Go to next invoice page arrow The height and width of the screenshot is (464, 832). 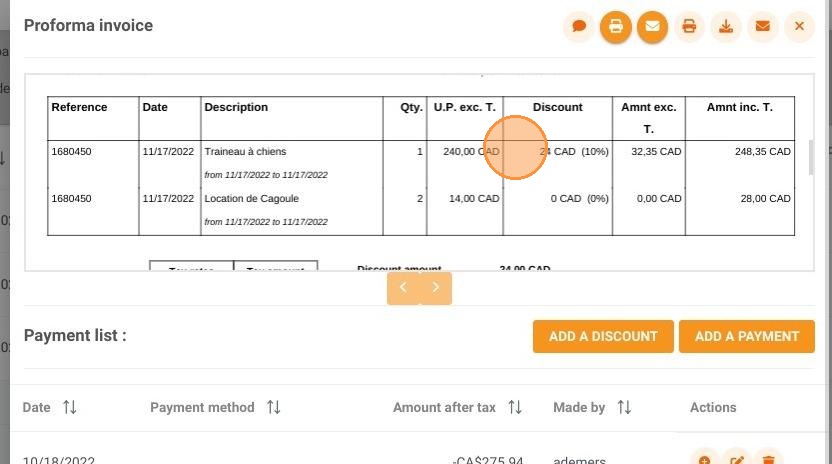pos(436,288)
